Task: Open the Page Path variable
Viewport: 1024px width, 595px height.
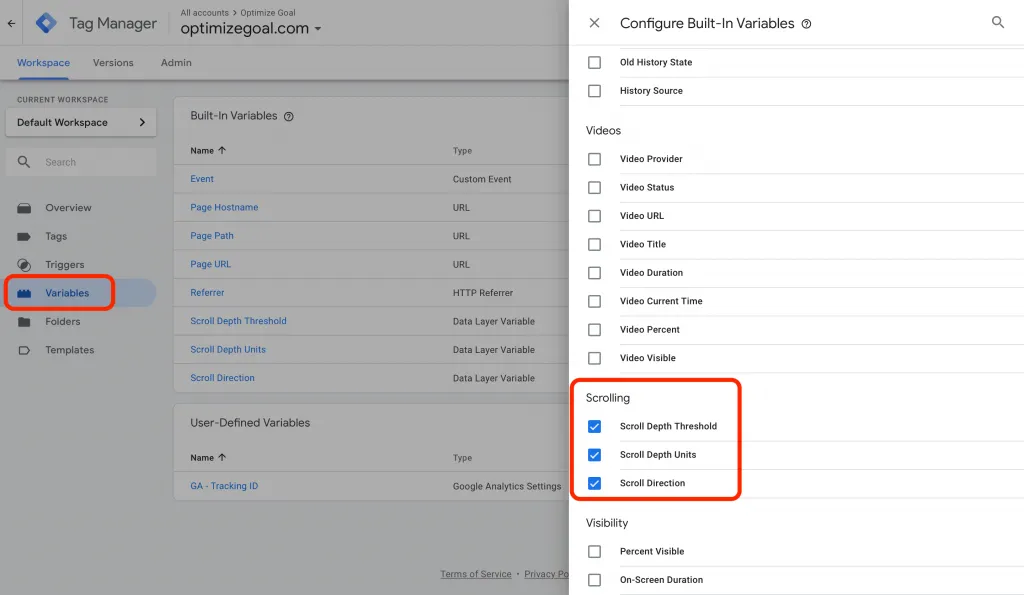Action: pyautogui.click(x=212, y=236)
